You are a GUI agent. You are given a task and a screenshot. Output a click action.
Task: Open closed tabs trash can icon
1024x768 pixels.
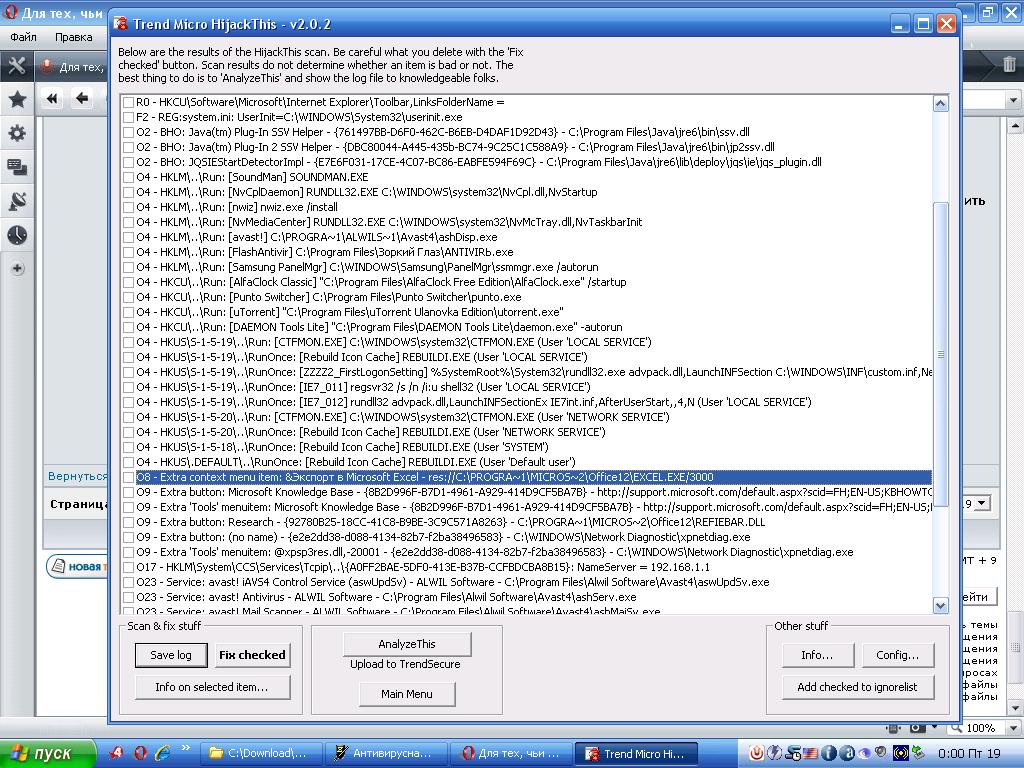(x=1009, y=66)
